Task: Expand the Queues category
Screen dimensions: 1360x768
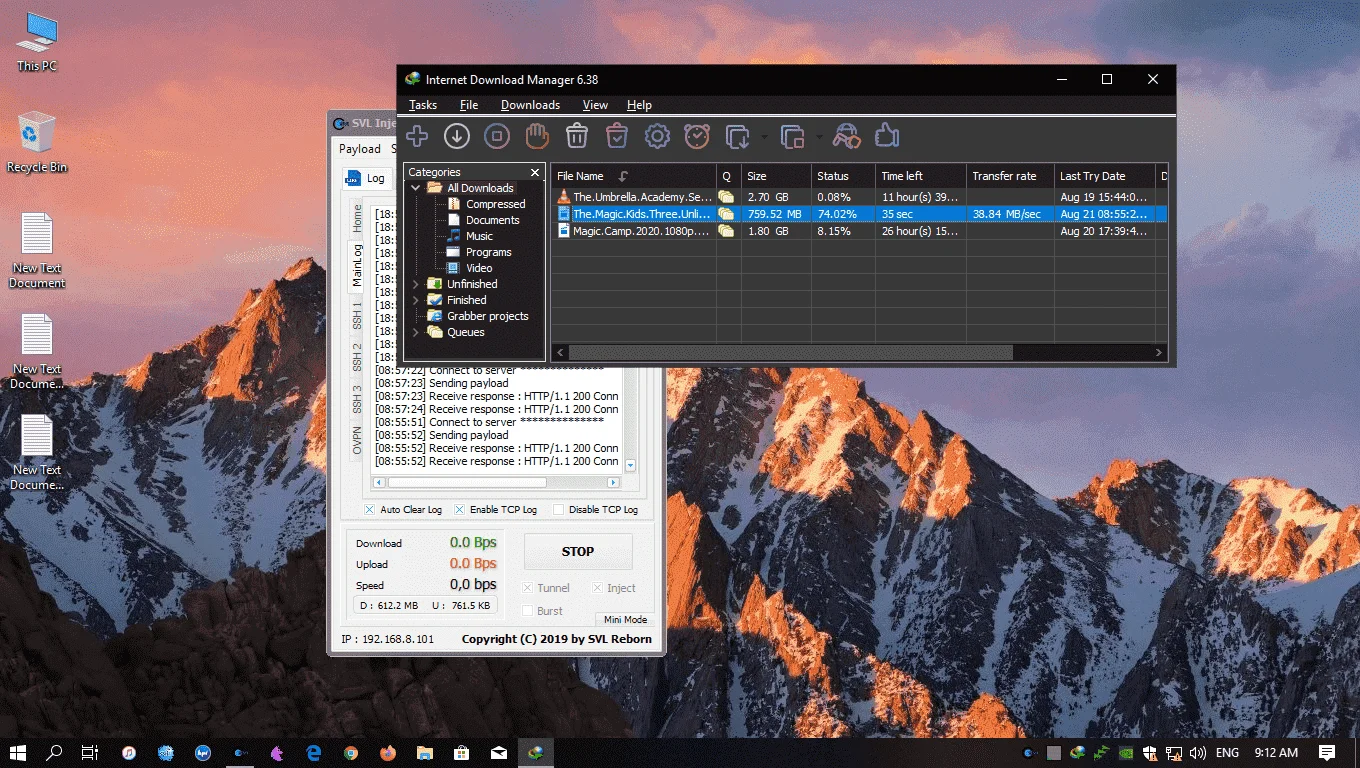Action: tap(416, 332)
